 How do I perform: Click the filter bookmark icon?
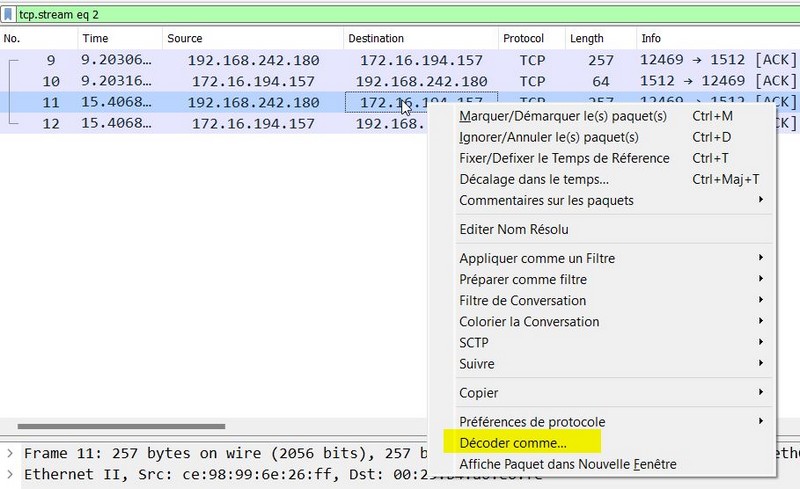click(8, 14)
